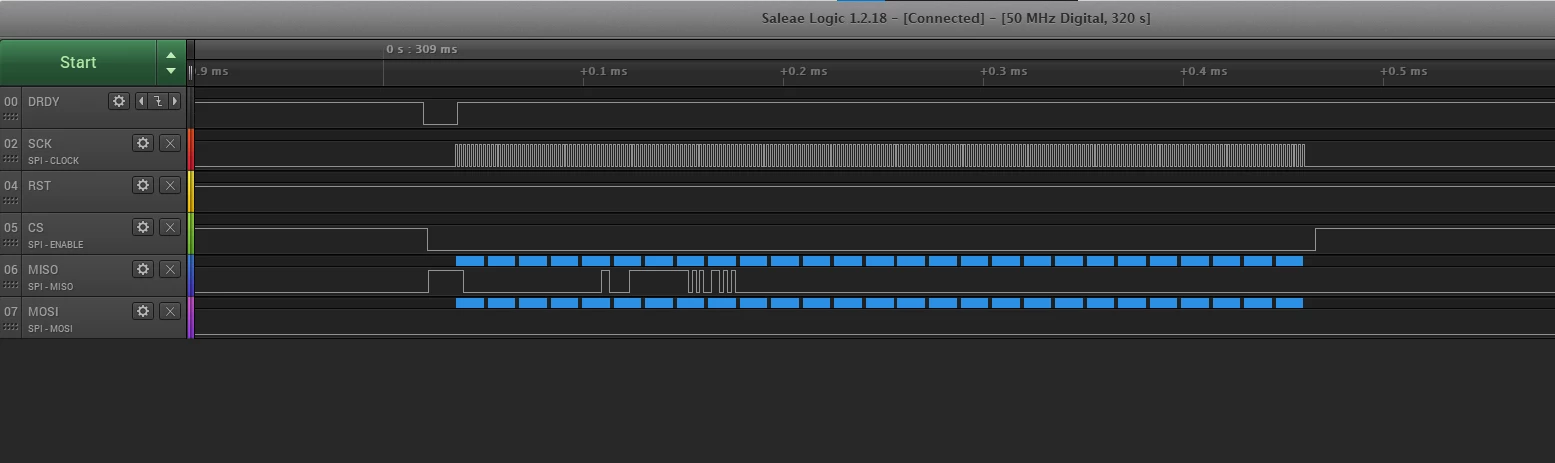Click the X trigger button on MOSI
The image size is (1555, 463).
170,311
